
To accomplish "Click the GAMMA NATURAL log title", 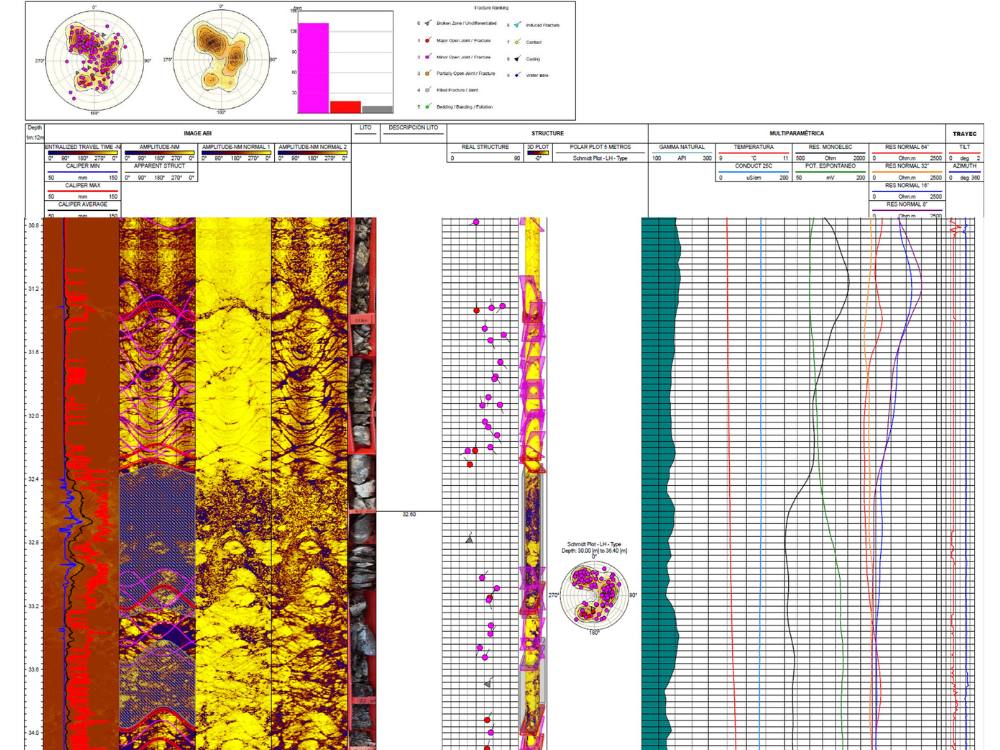I will click(682, 147).
